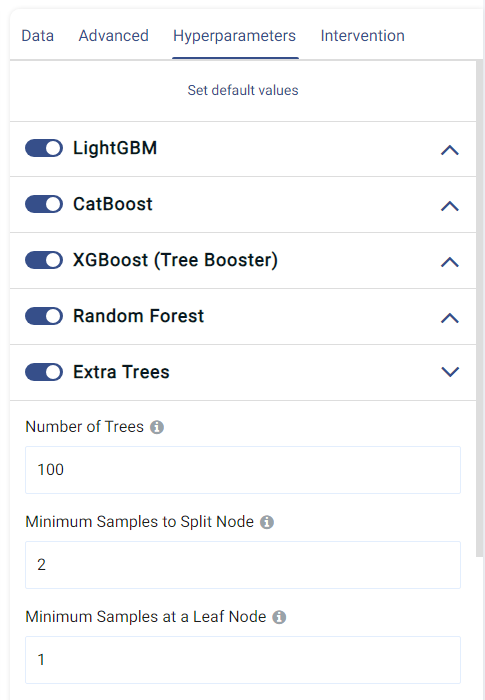This screenshot has height=700, width=485.
Task: Expand the Random Forest chevron
Action: (450, 318)
